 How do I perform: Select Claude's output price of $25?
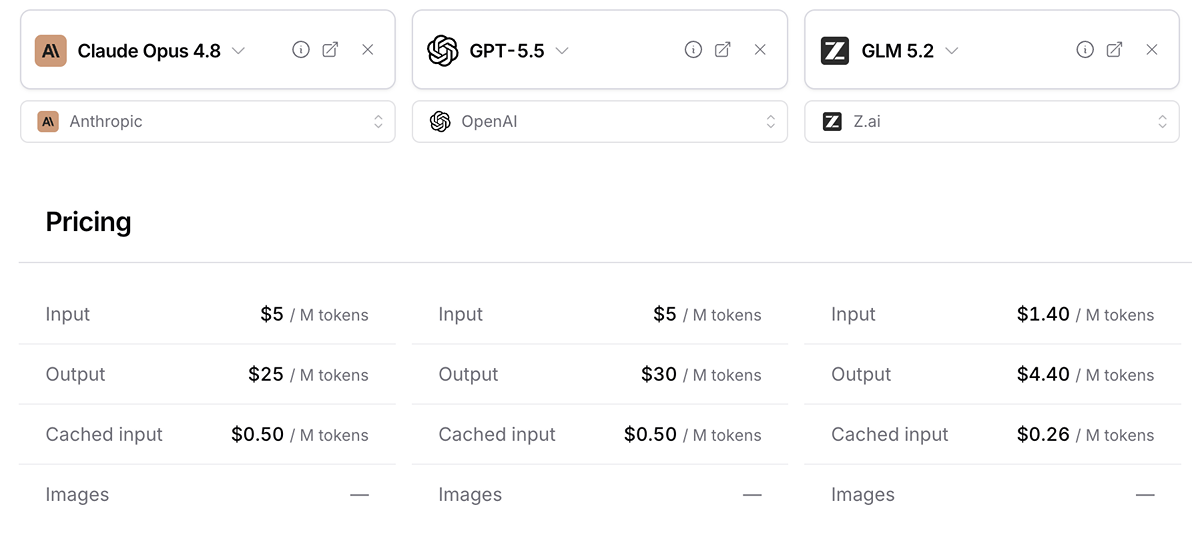click(266, 374)
